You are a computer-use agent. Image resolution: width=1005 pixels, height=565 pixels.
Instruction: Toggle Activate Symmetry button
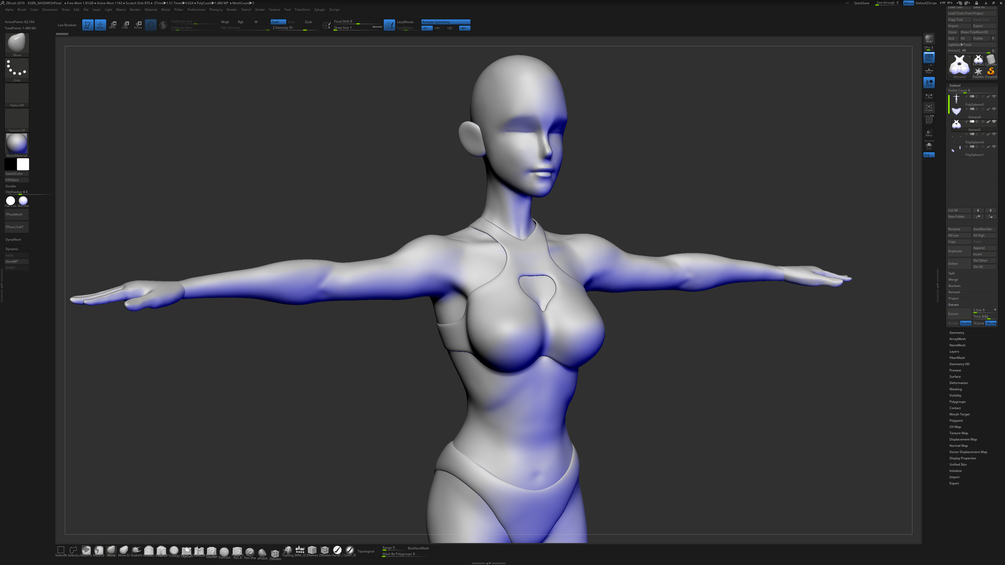(x=445, y=22)
